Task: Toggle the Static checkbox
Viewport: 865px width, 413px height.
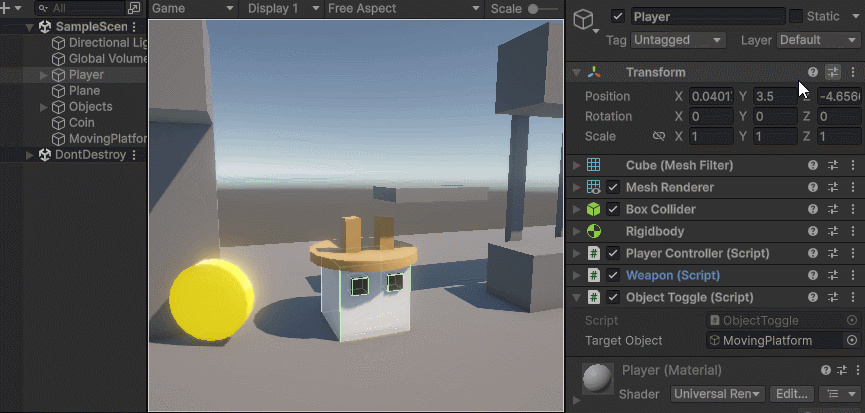Action: (796, 17)
